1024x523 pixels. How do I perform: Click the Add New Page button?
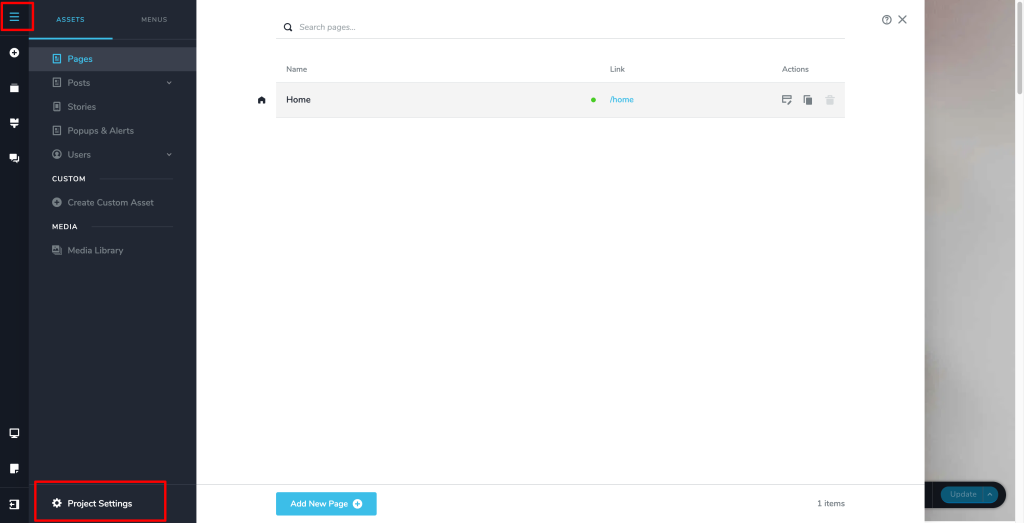click(326, 504)
